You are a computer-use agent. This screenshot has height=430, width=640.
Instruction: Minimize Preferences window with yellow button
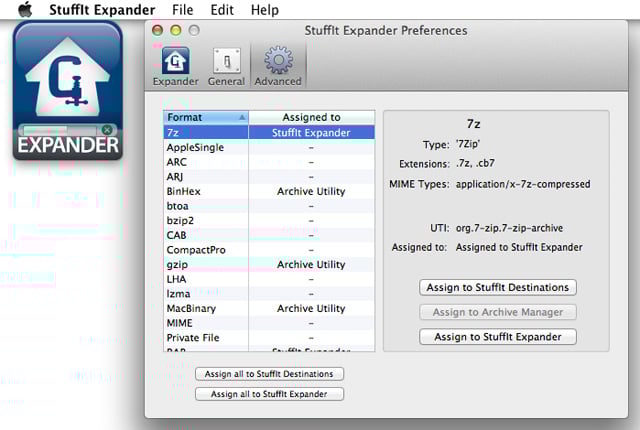point(176,30)
